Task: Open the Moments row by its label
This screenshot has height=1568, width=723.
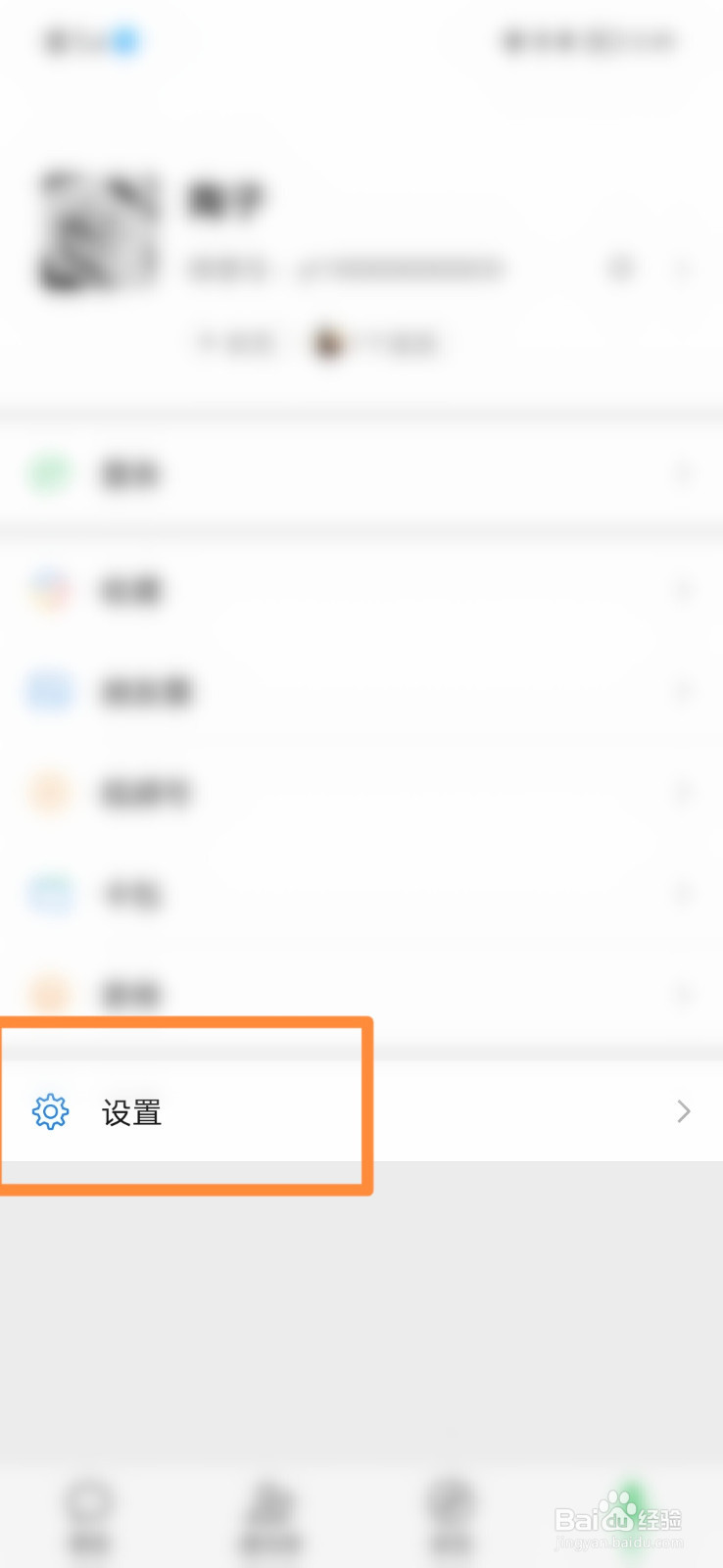Action: click(147, 692)
